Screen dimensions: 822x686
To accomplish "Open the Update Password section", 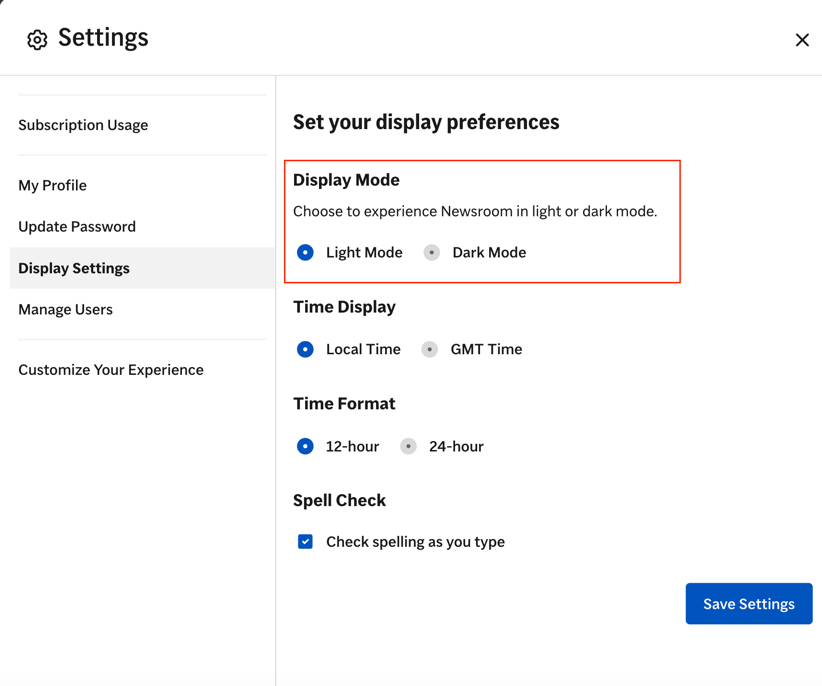I will [77, 226].
